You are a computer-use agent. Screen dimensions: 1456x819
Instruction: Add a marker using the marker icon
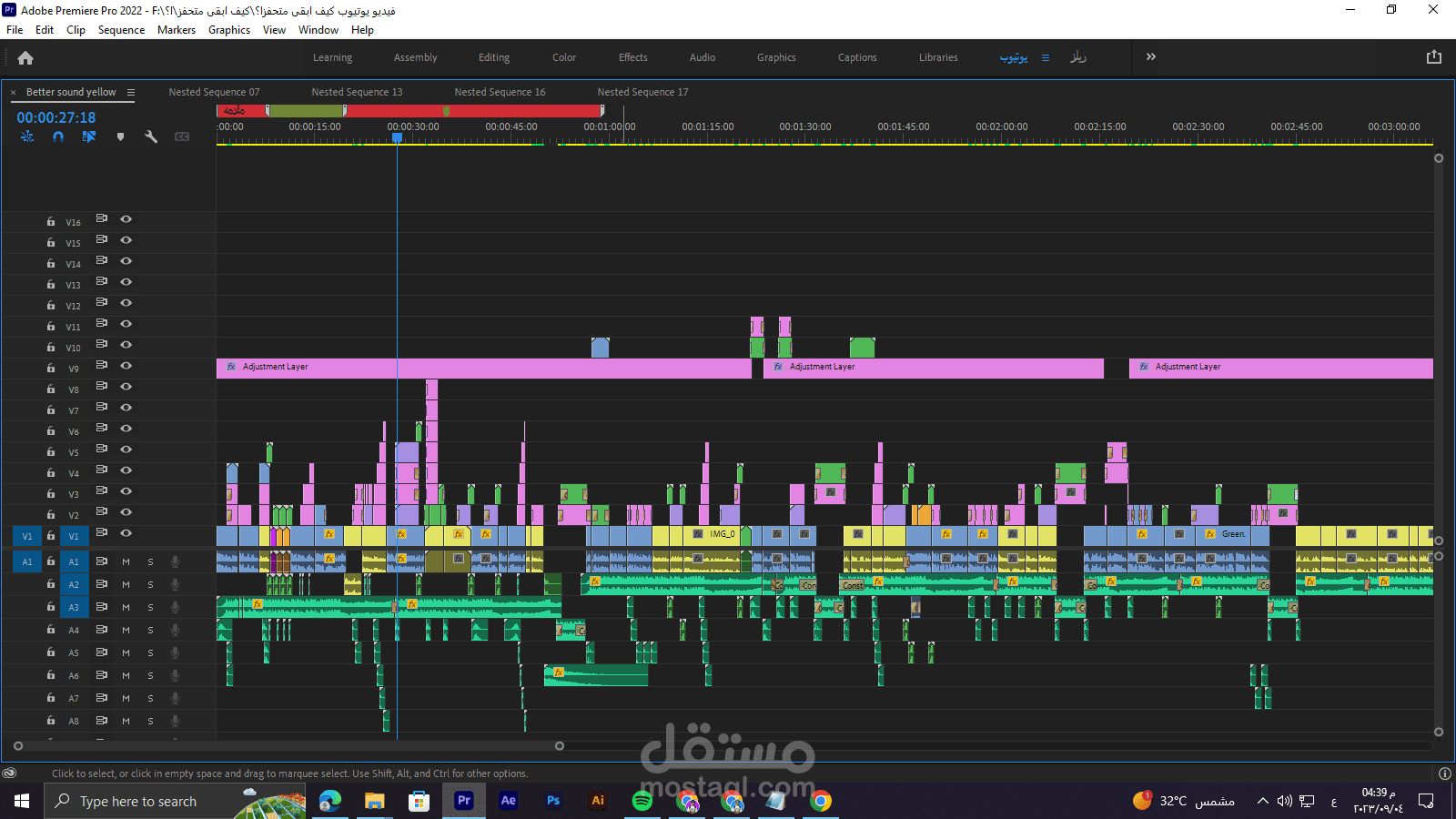120,136
